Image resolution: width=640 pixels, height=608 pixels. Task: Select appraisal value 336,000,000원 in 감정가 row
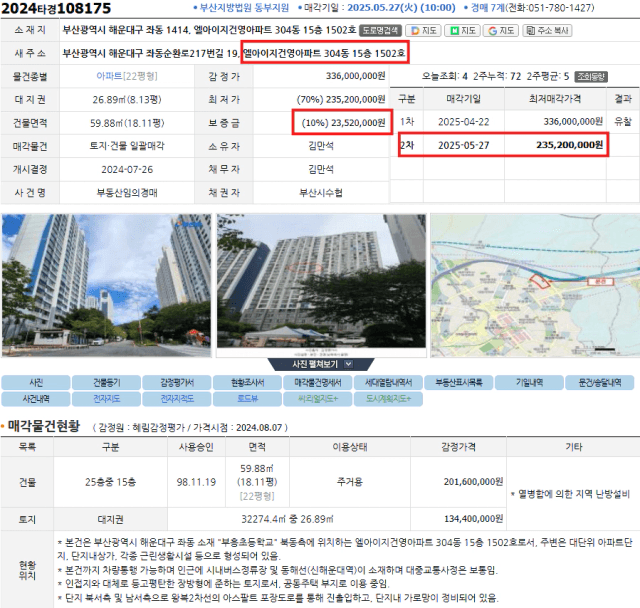pyautogui.click(x=356, y=76)
